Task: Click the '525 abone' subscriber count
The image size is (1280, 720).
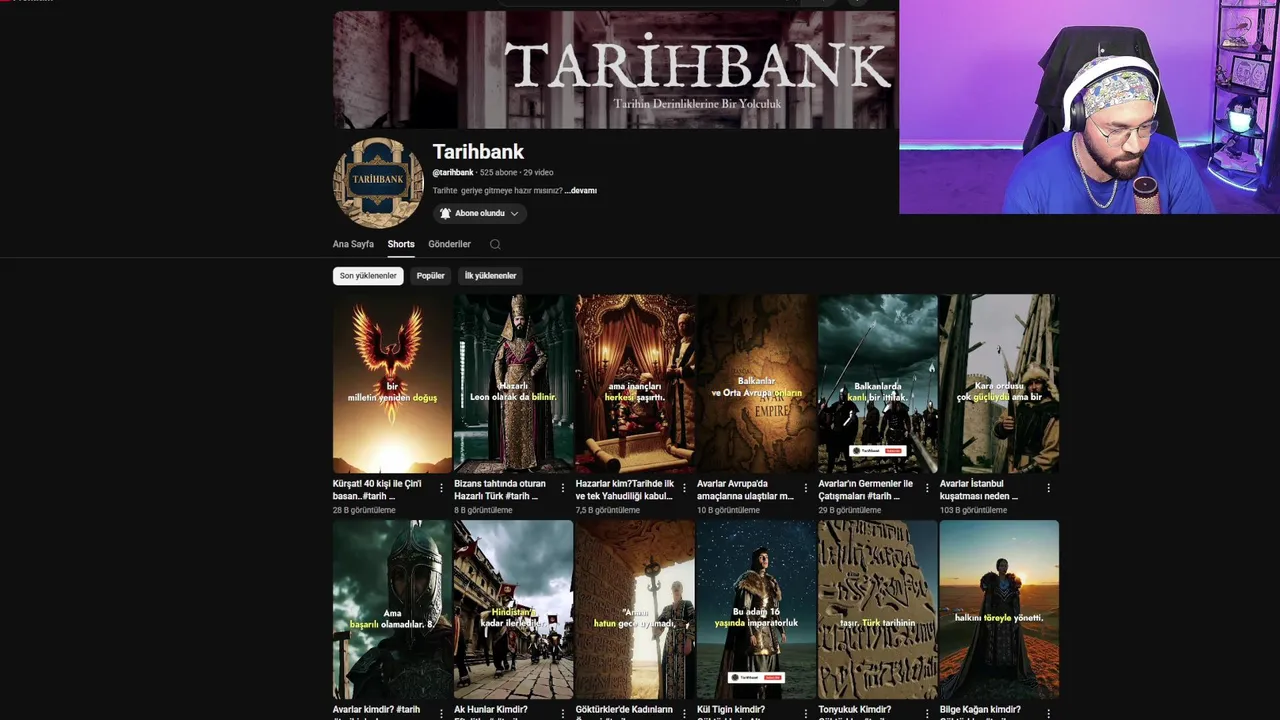Action: (x=498, y=172)
